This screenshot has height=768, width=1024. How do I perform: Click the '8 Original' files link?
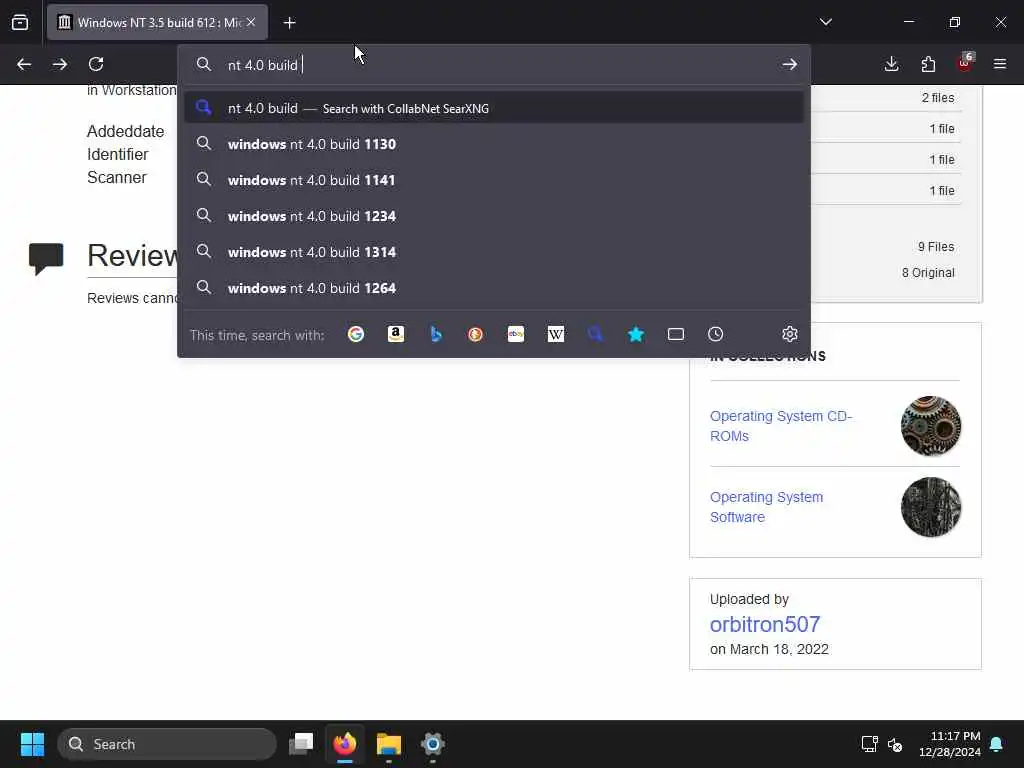tap(928, 272)
